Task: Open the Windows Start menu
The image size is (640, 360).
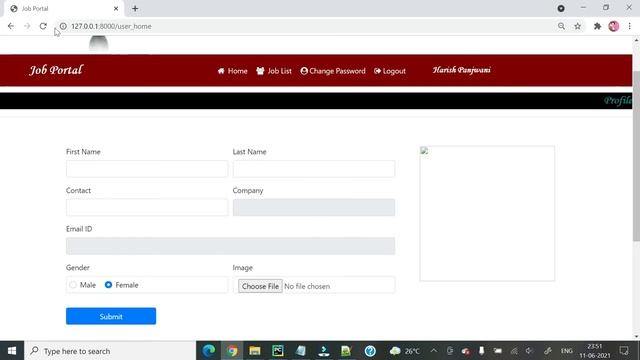Action: [x=12, y=351]
